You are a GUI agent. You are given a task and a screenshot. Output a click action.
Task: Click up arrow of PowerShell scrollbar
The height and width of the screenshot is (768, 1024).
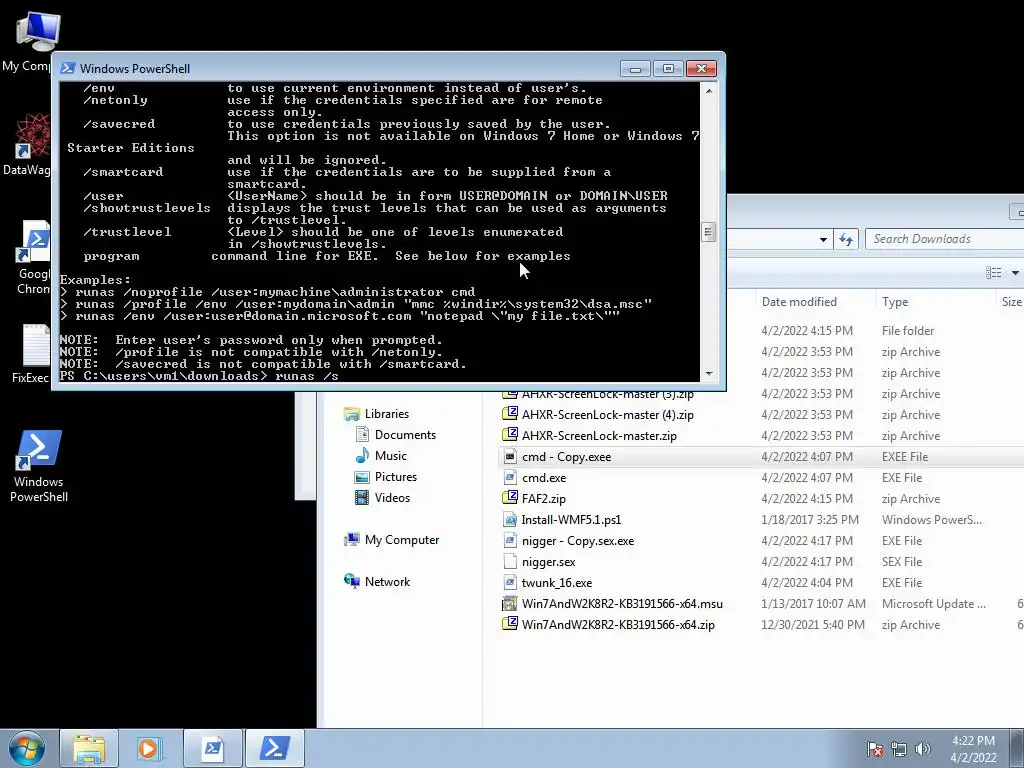coord(709,91)
